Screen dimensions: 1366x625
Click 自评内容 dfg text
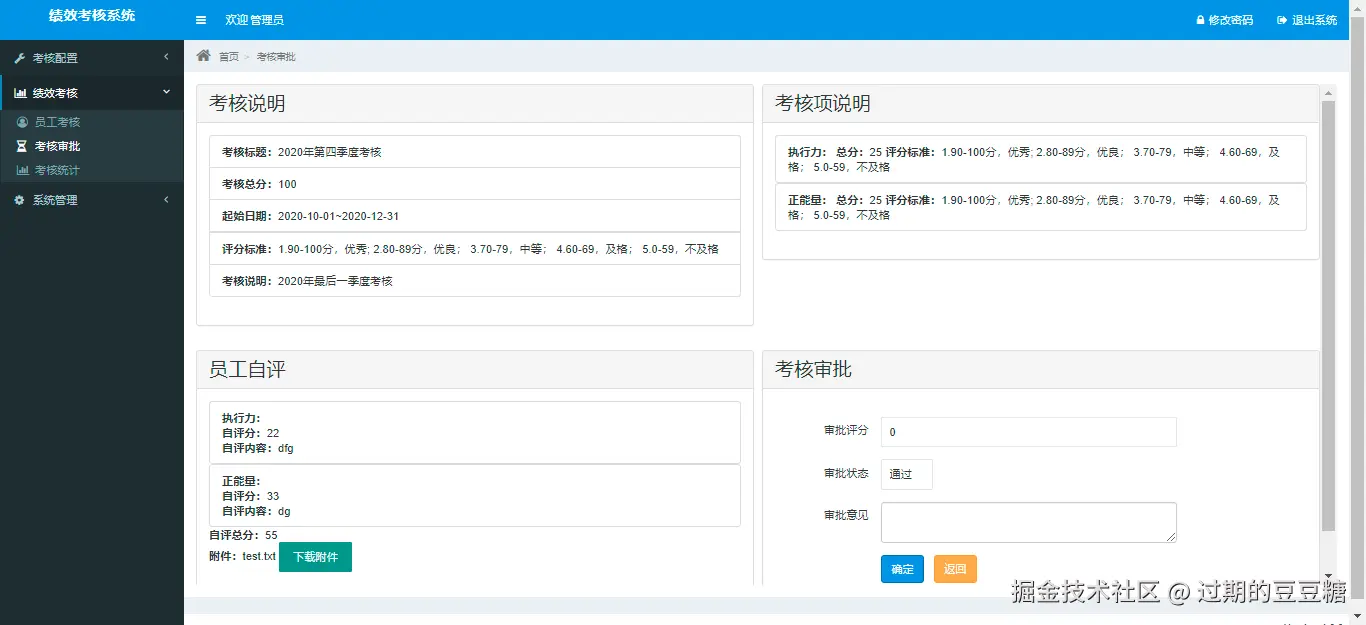coord(258,449)
